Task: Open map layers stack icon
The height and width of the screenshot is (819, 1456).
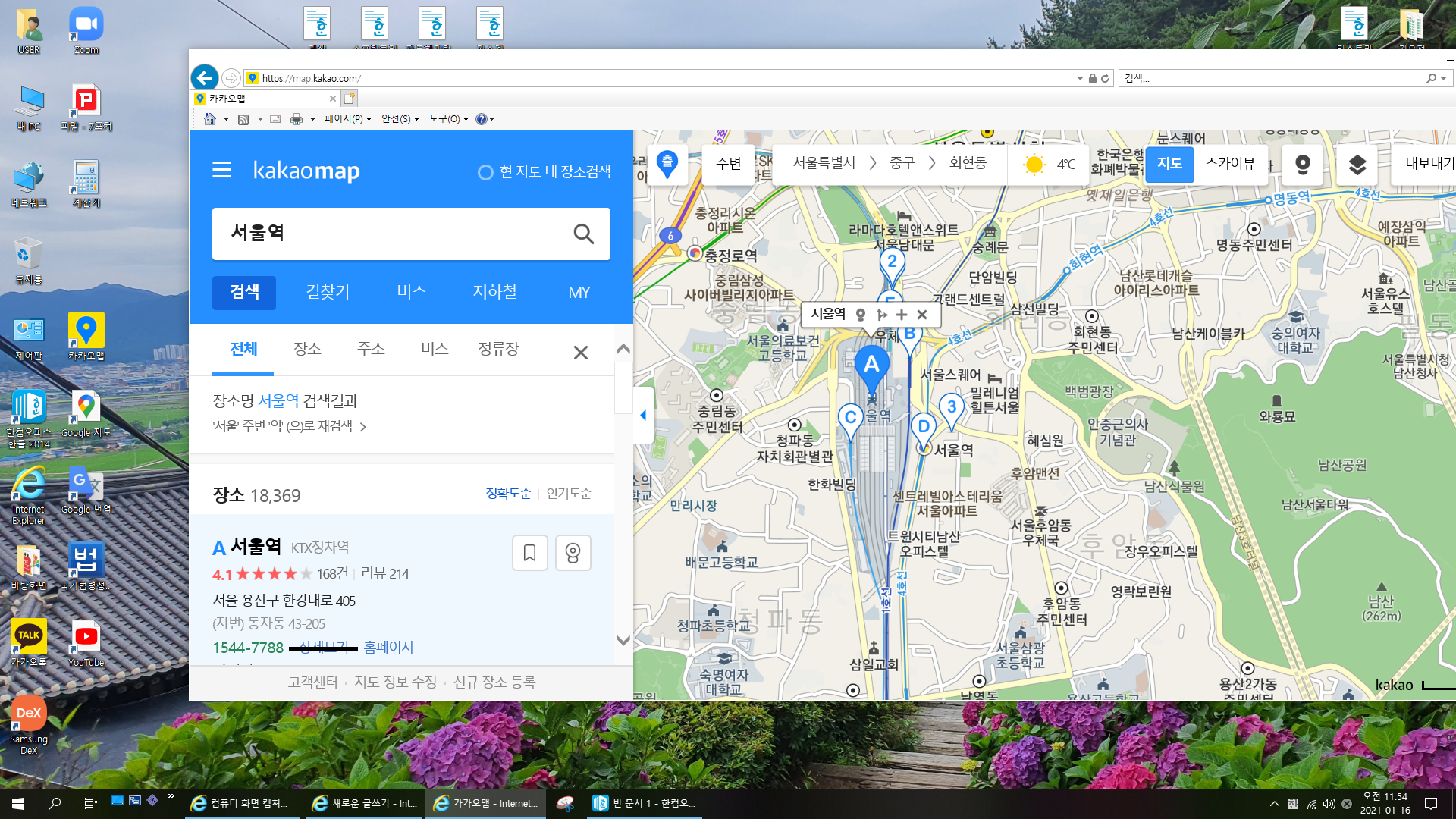Action: tap(1357, 165)
